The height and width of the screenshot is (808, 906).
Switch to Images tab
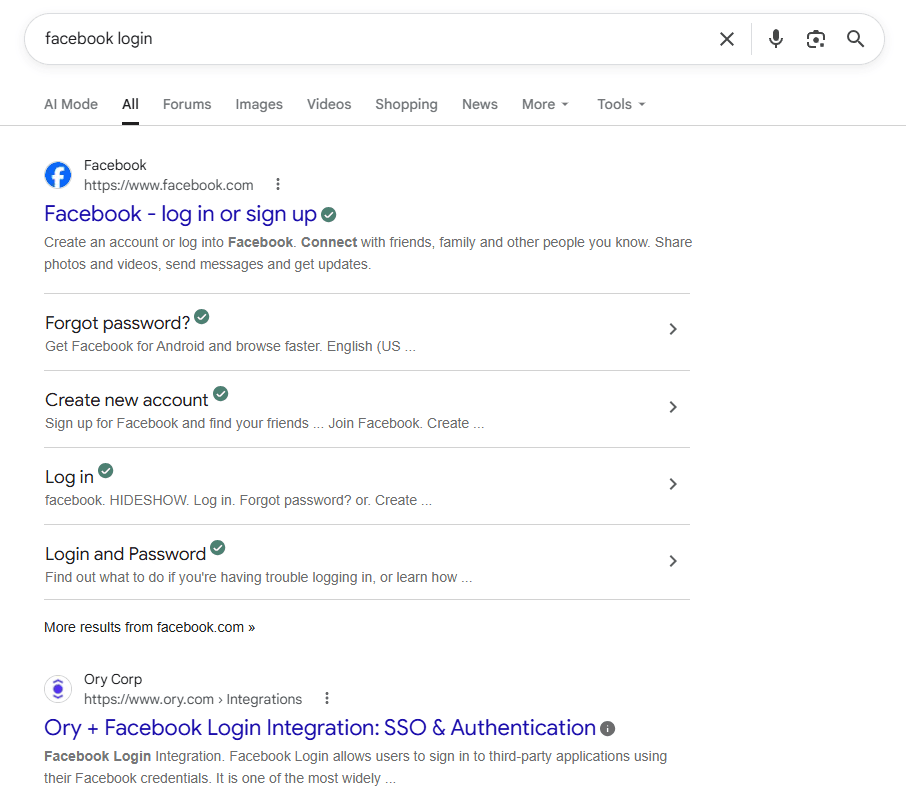point(259,104)
